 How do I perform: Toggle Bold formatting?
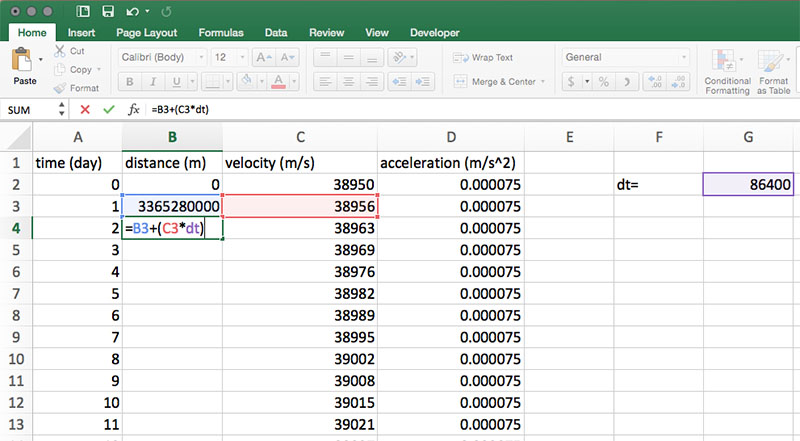point(131,82)
